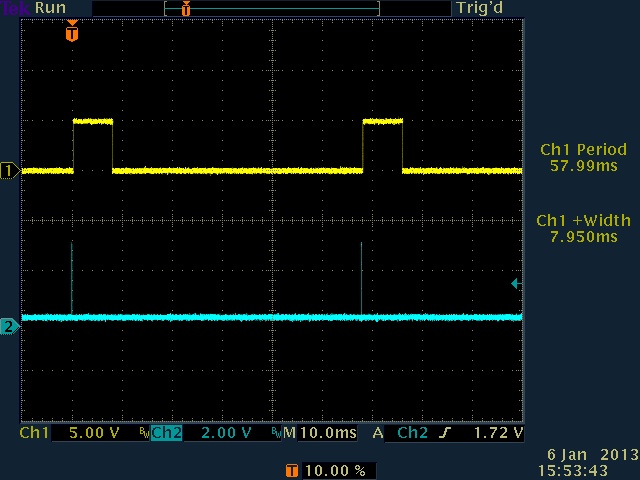The image size is (640, 480).
Task: Click the 57.99ms period value
Action: point(584,166)
